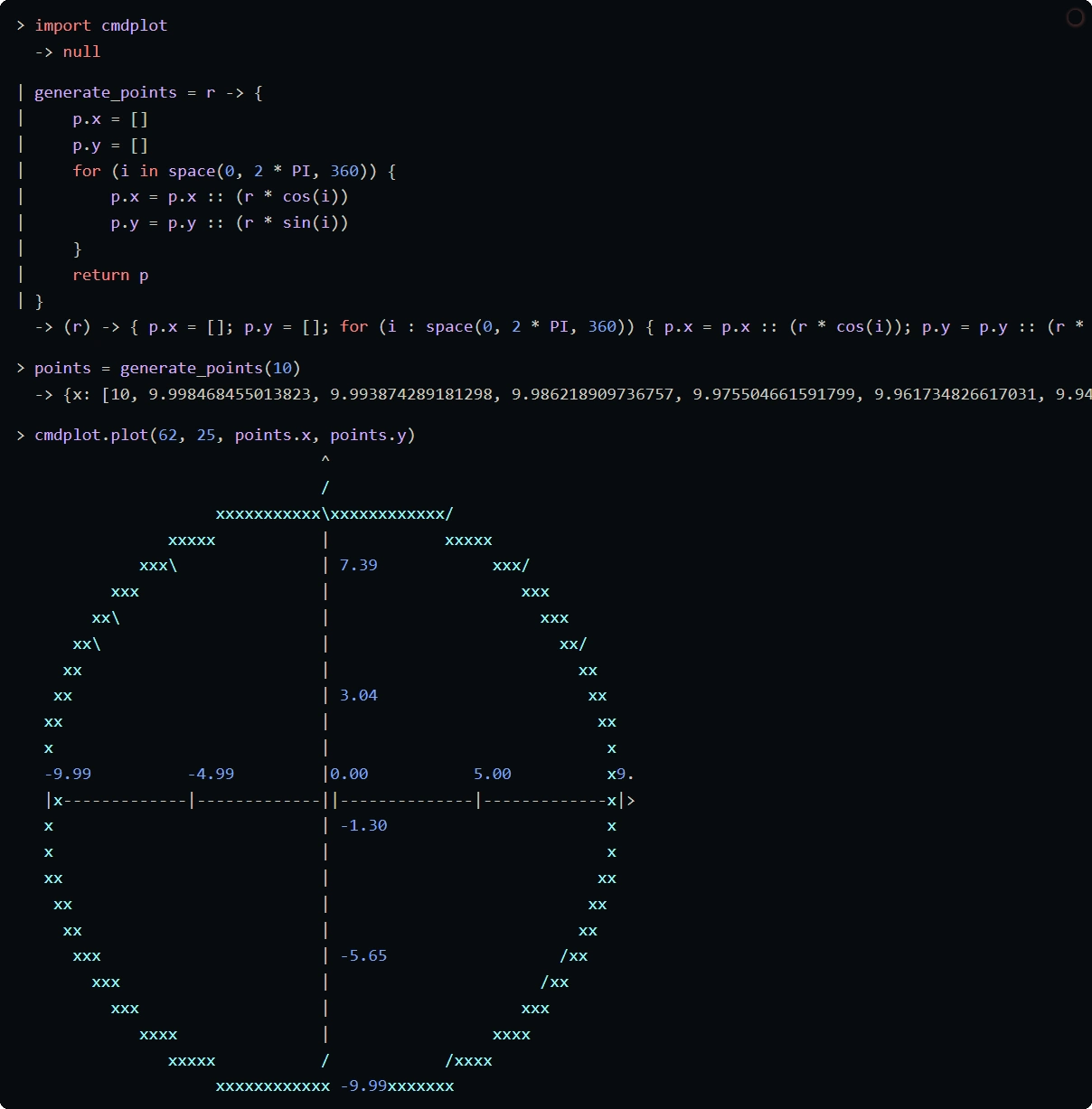1092x1109 pixels.
Task: Select the 'import cmdplot' statement
Action: point(101,25)
